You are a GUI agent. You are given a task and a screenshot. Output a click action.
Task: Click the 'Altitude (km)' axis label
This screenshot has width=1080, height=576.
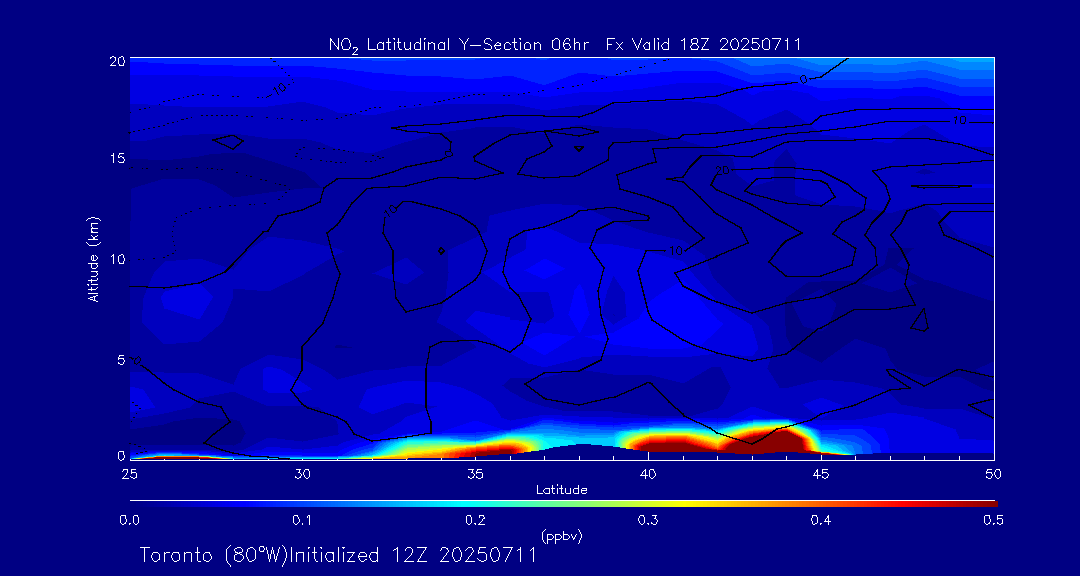(94, 258)
